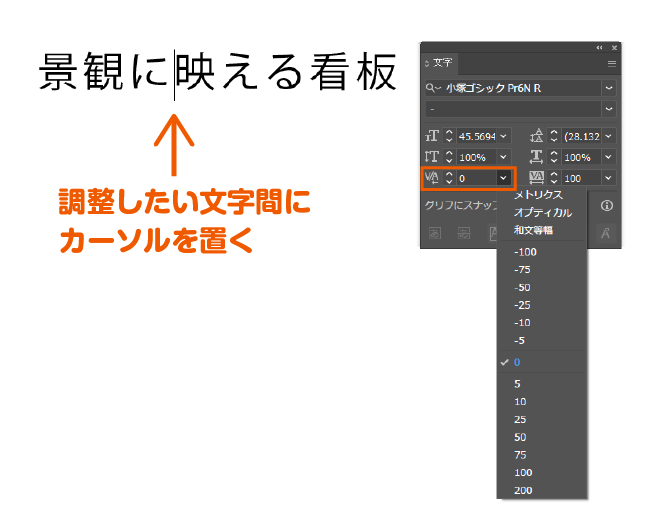The width and height of the screenshot is (650, 520).
Task: Step the kerning value 0
Action: point(449,178)
